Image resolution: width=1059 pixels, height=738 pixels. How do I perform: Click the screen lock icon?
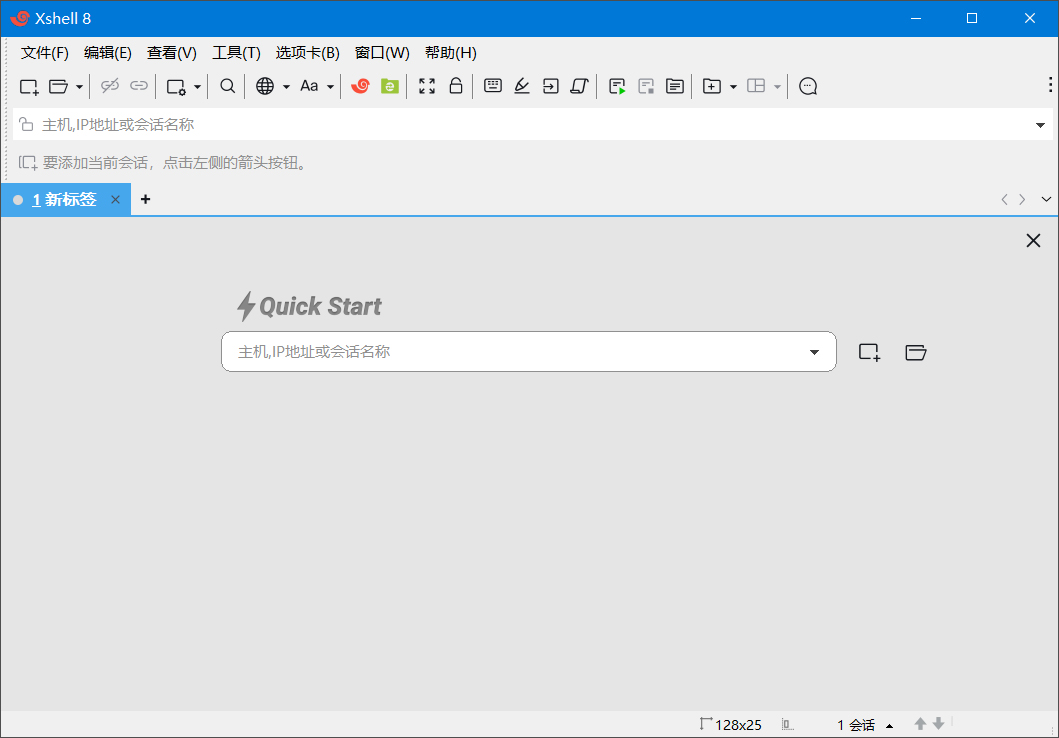(x=456, y=86)
